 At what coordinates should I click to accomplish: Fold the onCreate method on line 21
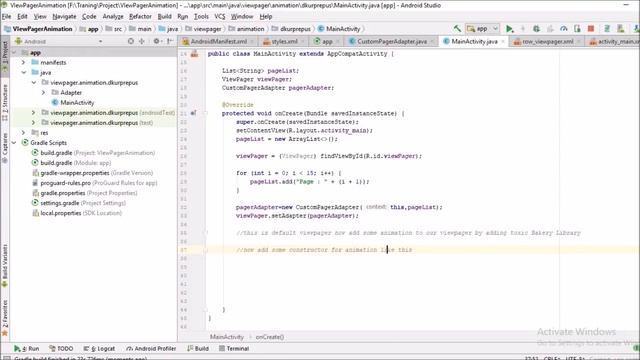click(206, 113)
